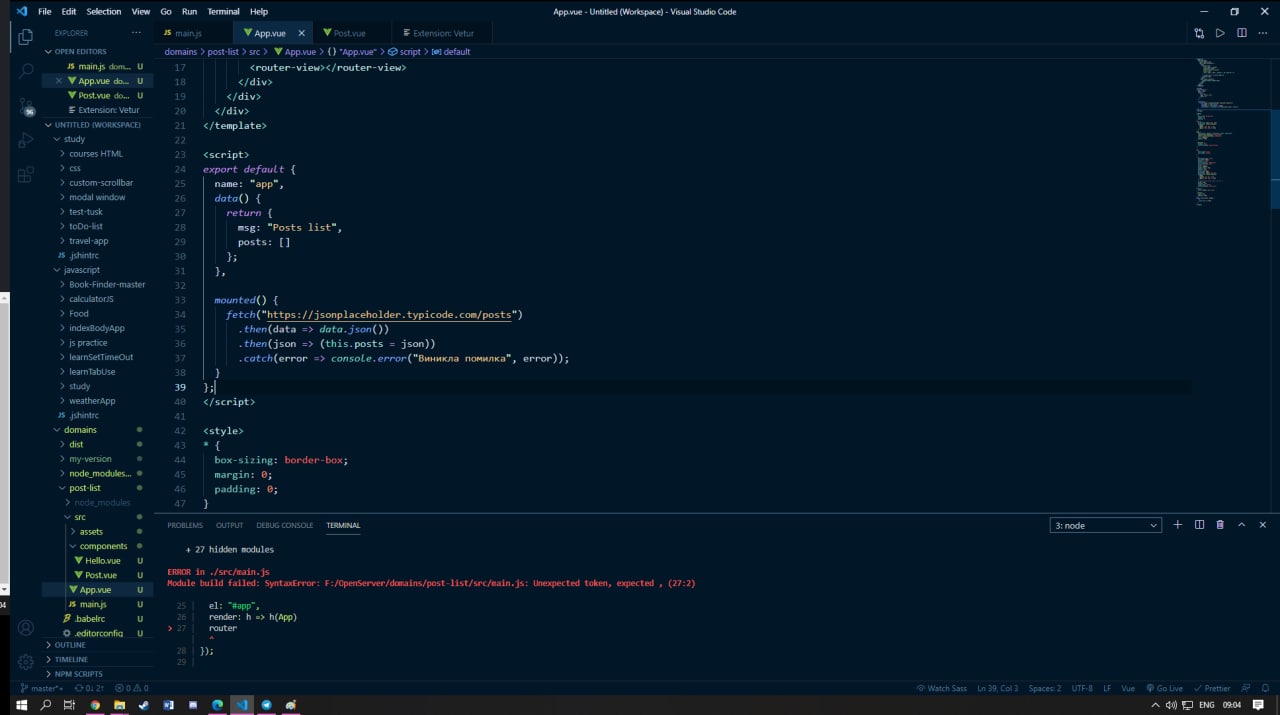Screen dimensions: 1280x715
Task: Open Chrome from the Windows taskbar
Action: pos(95,705)
